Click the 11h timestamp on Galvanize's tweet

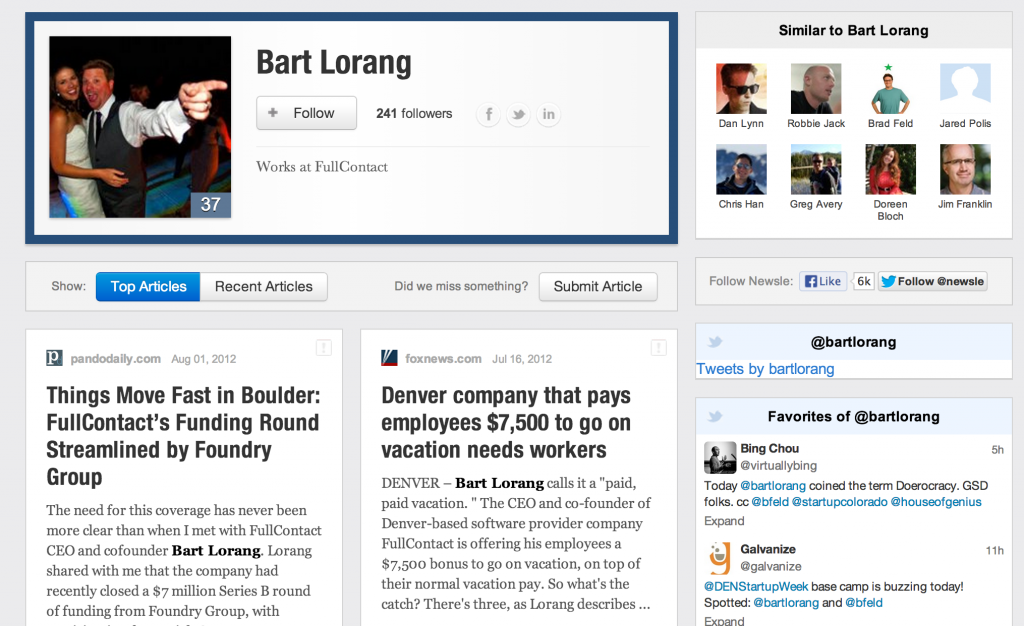[x=995, y=551]
